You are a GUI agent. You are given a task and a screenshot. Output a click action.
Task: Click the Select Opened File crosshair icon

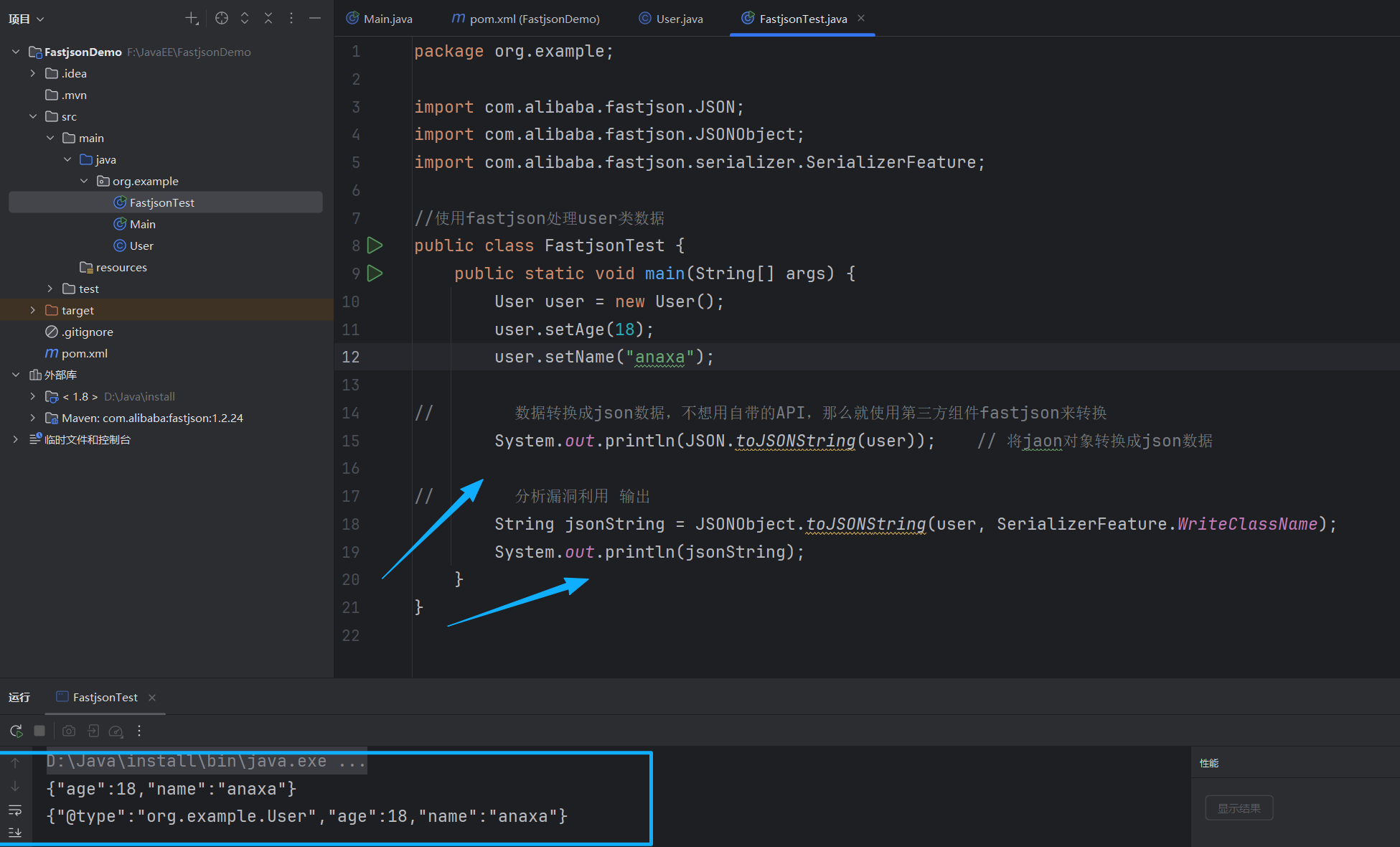click(x=222, y=19)
